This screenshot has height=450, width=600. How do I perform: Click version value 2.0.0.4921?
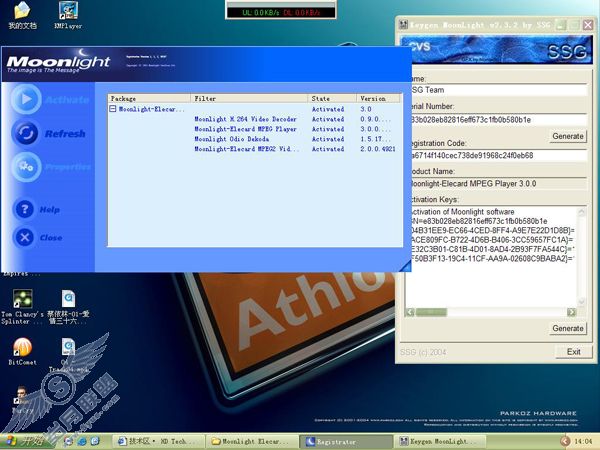(377, 149)
